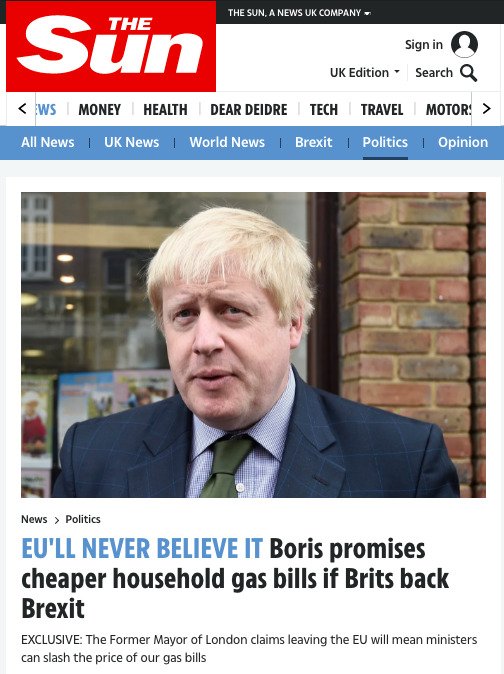Click the News breadcrumb link
The width and height of the screenshot is (504, 674).
(x=34, y=519)
